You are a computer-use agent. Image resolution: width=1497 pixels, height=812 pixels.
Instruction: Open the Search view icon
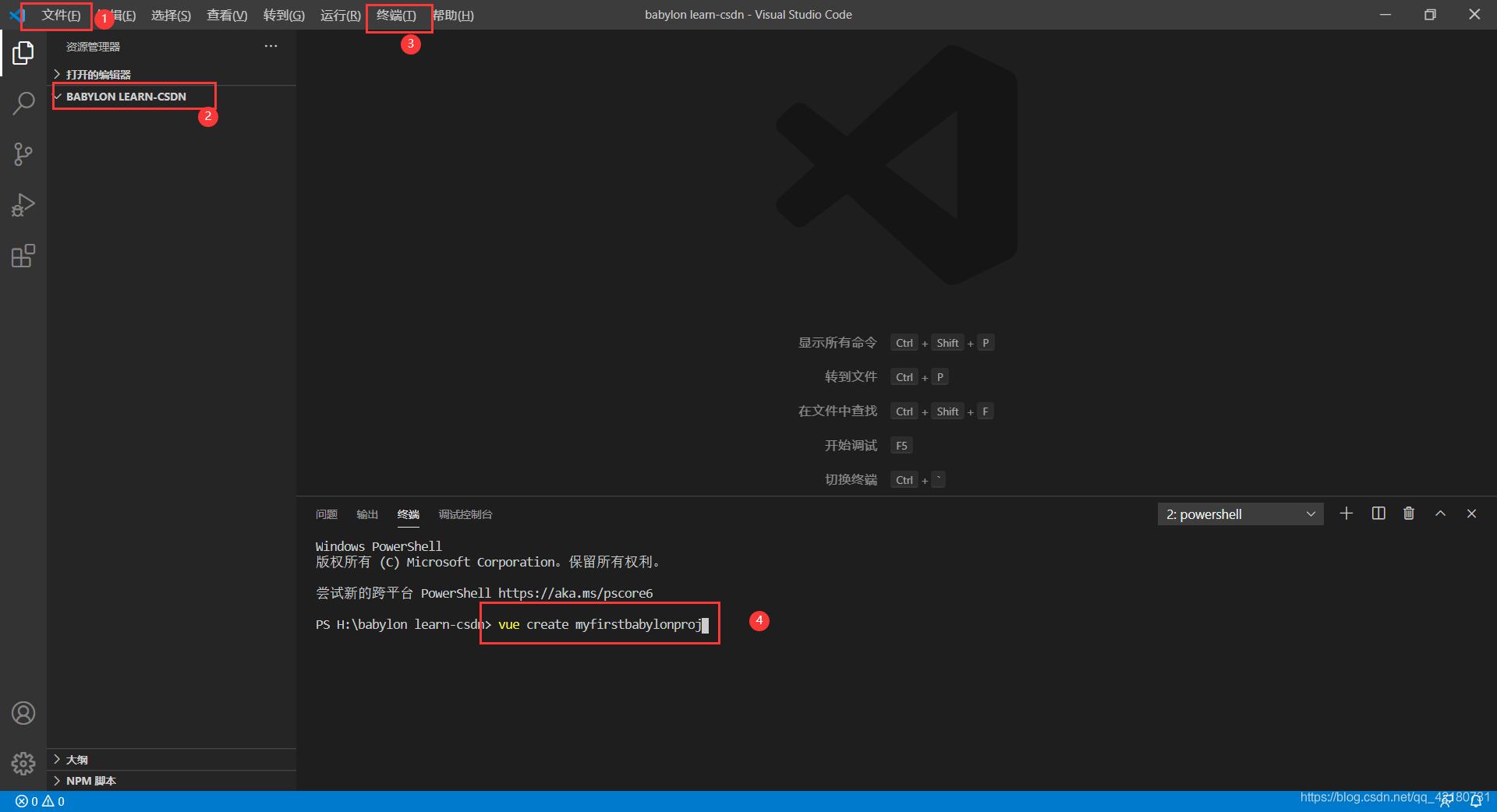tap(23, 104)
